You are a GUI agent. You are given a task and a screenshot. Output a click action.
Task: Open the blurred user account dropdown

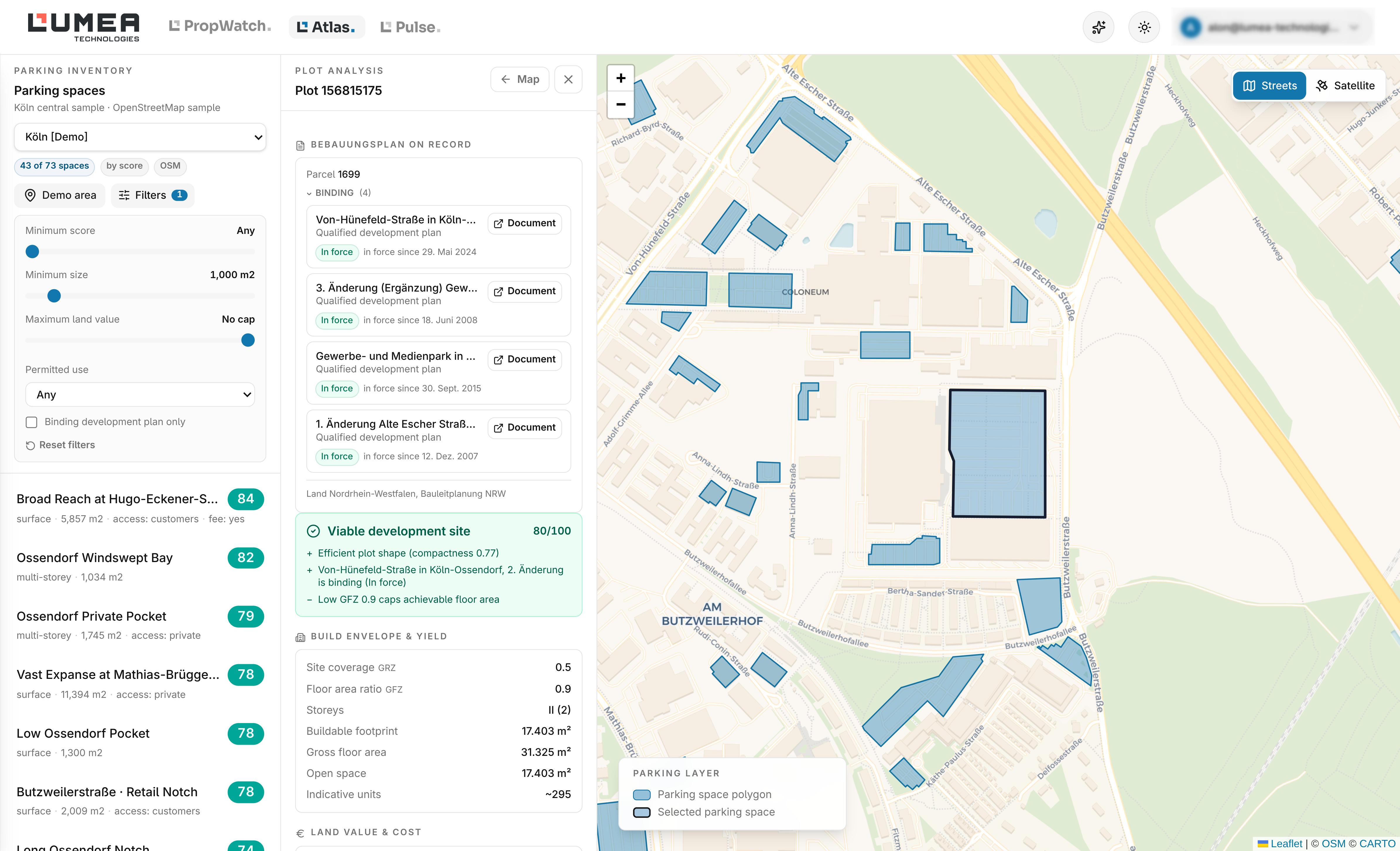click(x=1273, y=27)
